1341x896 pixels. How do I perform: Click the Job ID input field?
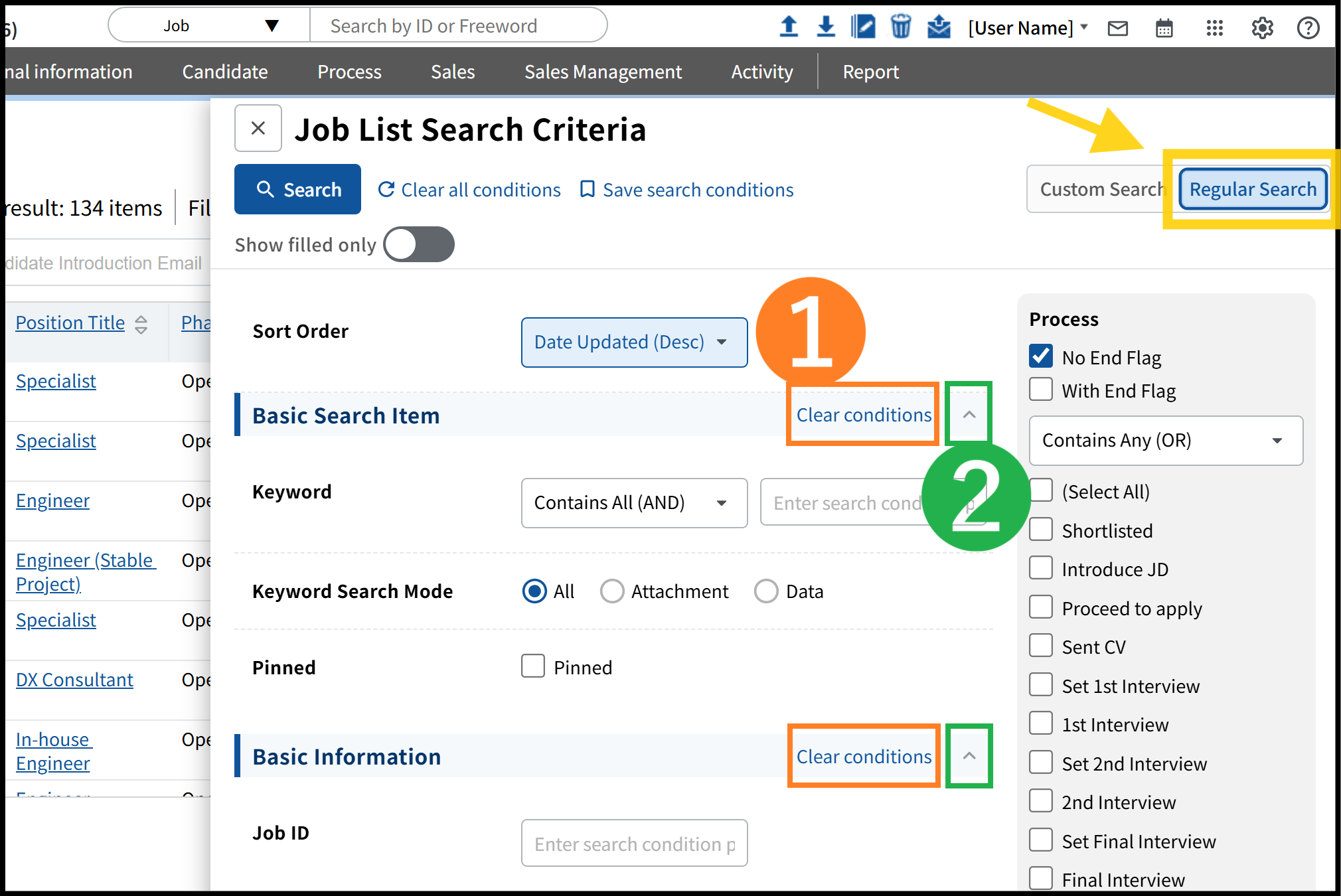point(634,843)
